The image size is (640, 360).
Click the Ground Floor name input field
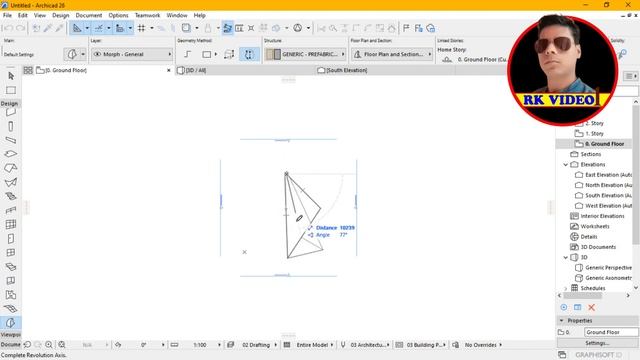coord(611,332)
